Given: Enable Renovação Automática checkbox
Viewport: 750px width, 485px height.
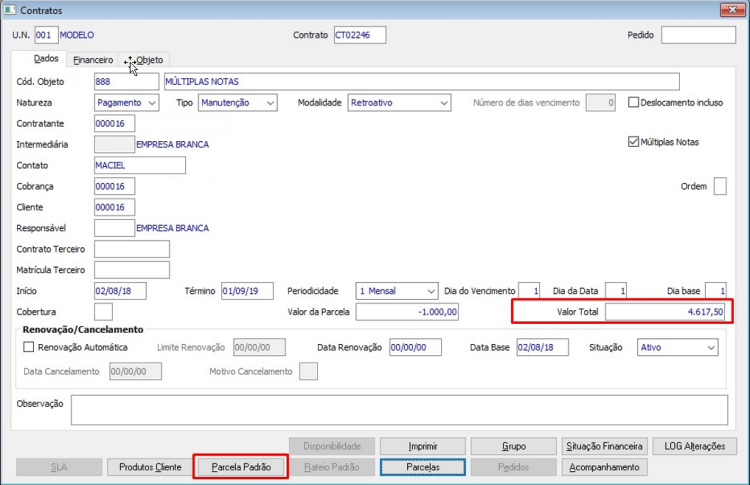Looking at the screenshot, I should coord(29,347).
